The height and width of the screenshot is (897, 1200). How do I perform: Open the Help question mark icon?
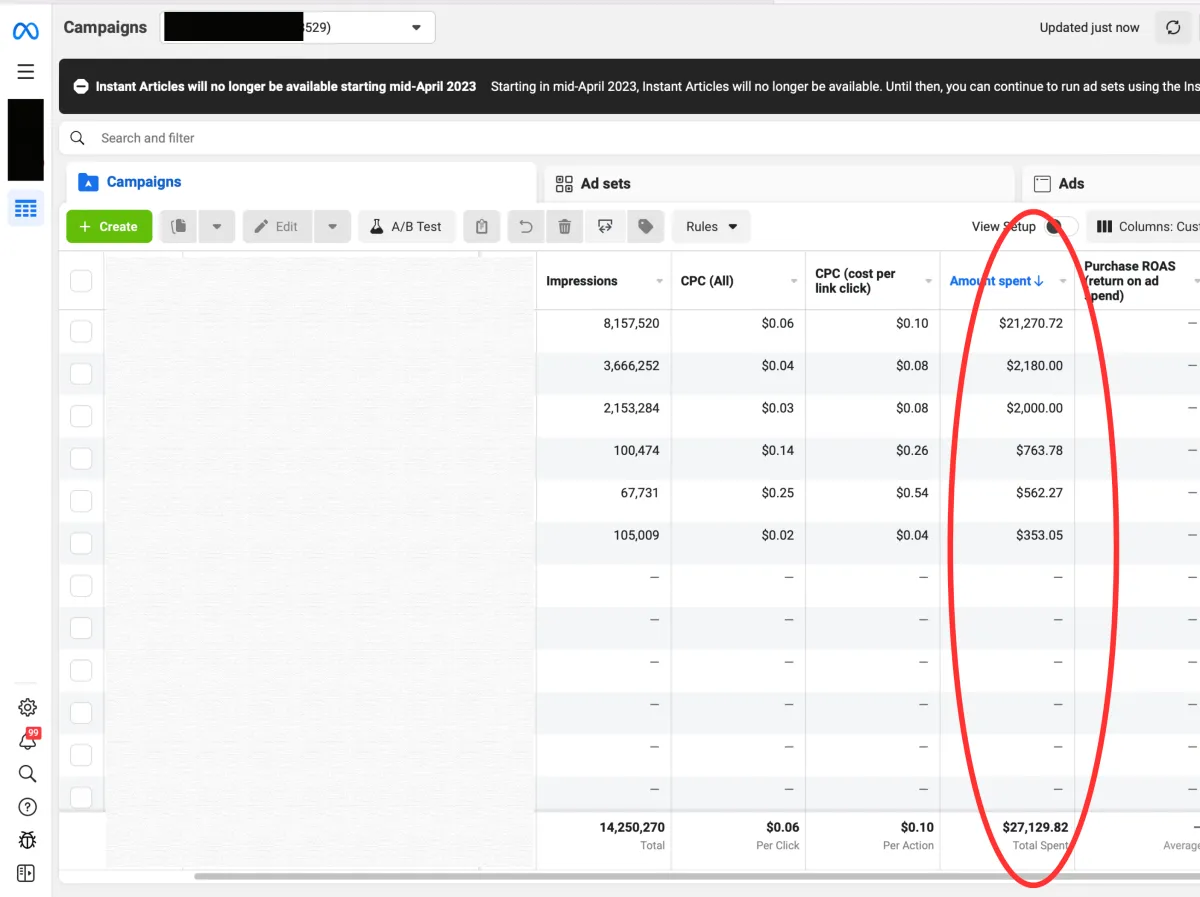click(x=27, y=807)
